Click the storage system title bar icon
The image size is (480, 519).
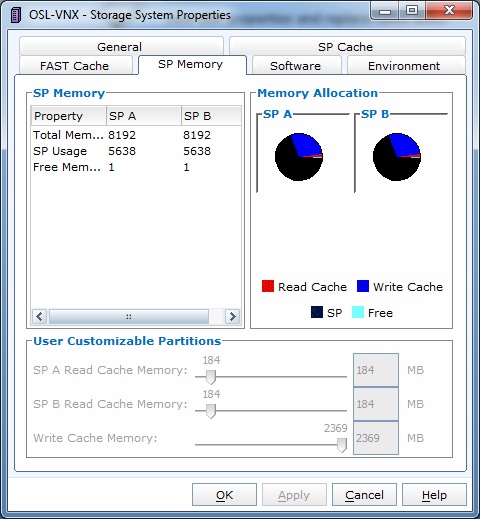pos(15,15)
